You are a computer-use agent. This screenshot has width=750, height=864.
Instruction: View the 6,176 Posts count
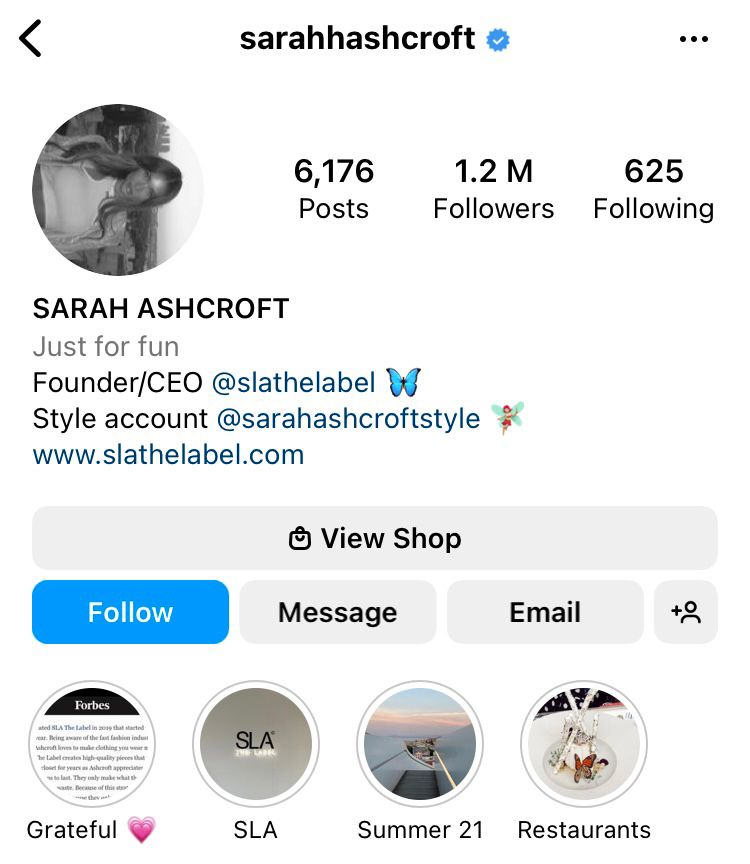334,189
